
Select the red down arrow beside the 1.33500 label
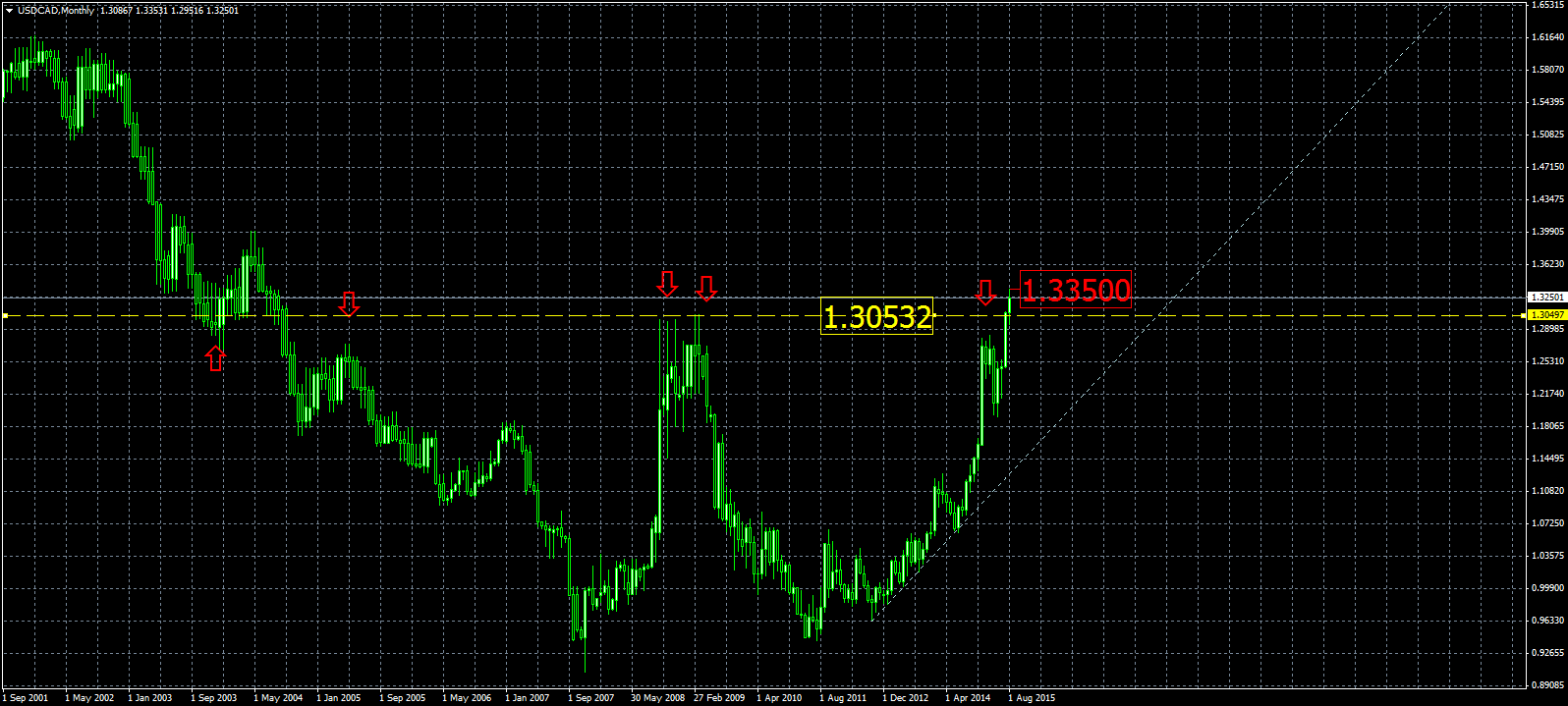pos(986,292)
